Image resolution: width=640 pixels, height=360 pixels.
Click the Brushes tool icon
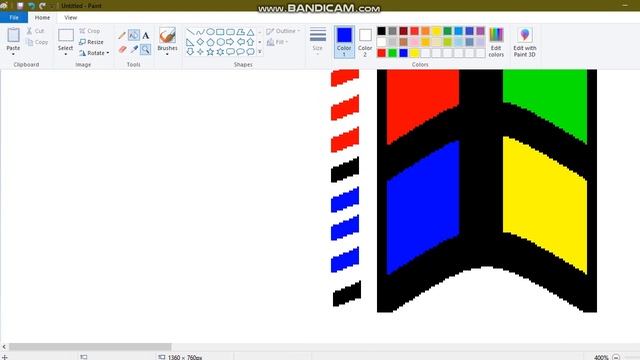coord(167,36)
